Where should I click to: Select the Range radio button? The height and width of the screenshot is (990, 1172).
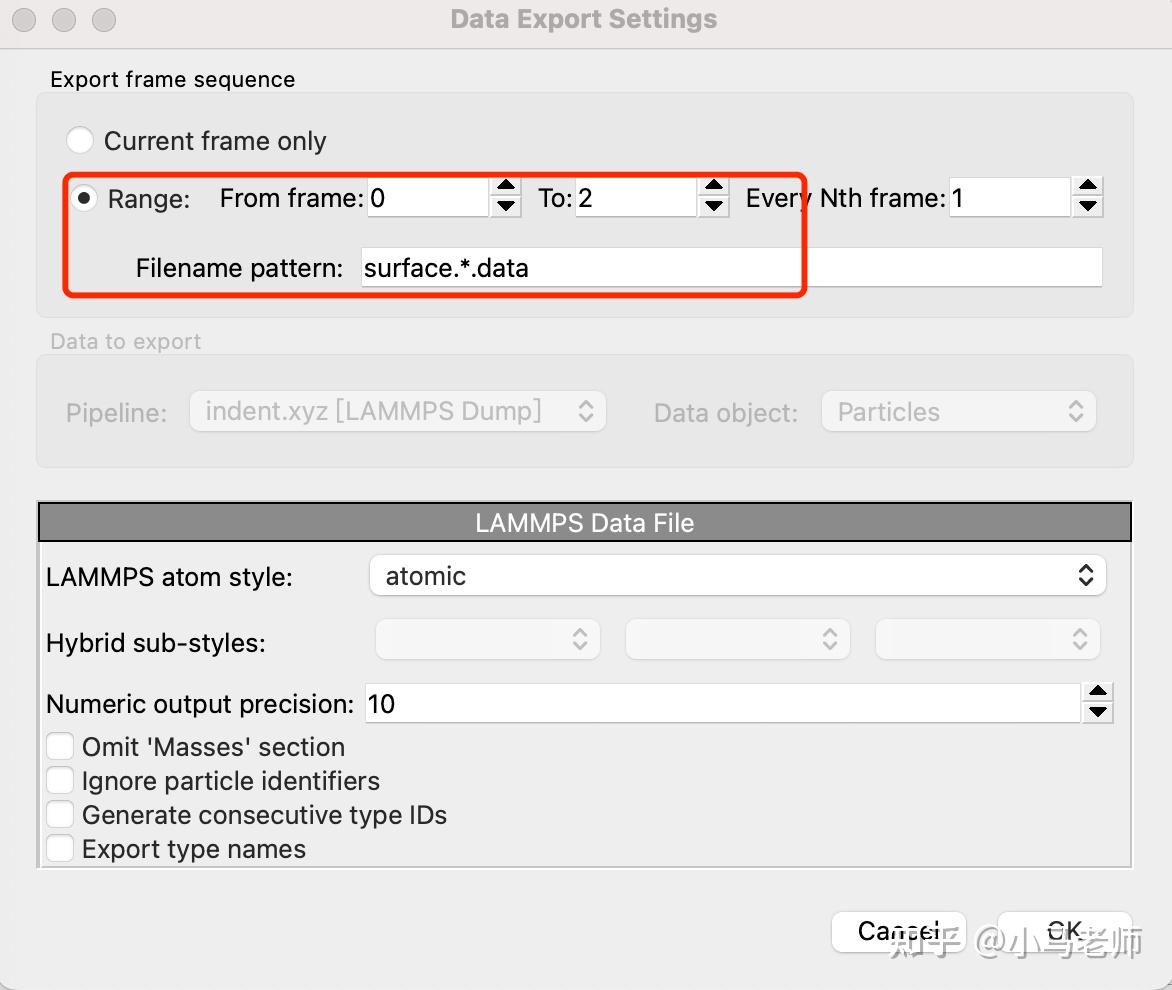83,198
